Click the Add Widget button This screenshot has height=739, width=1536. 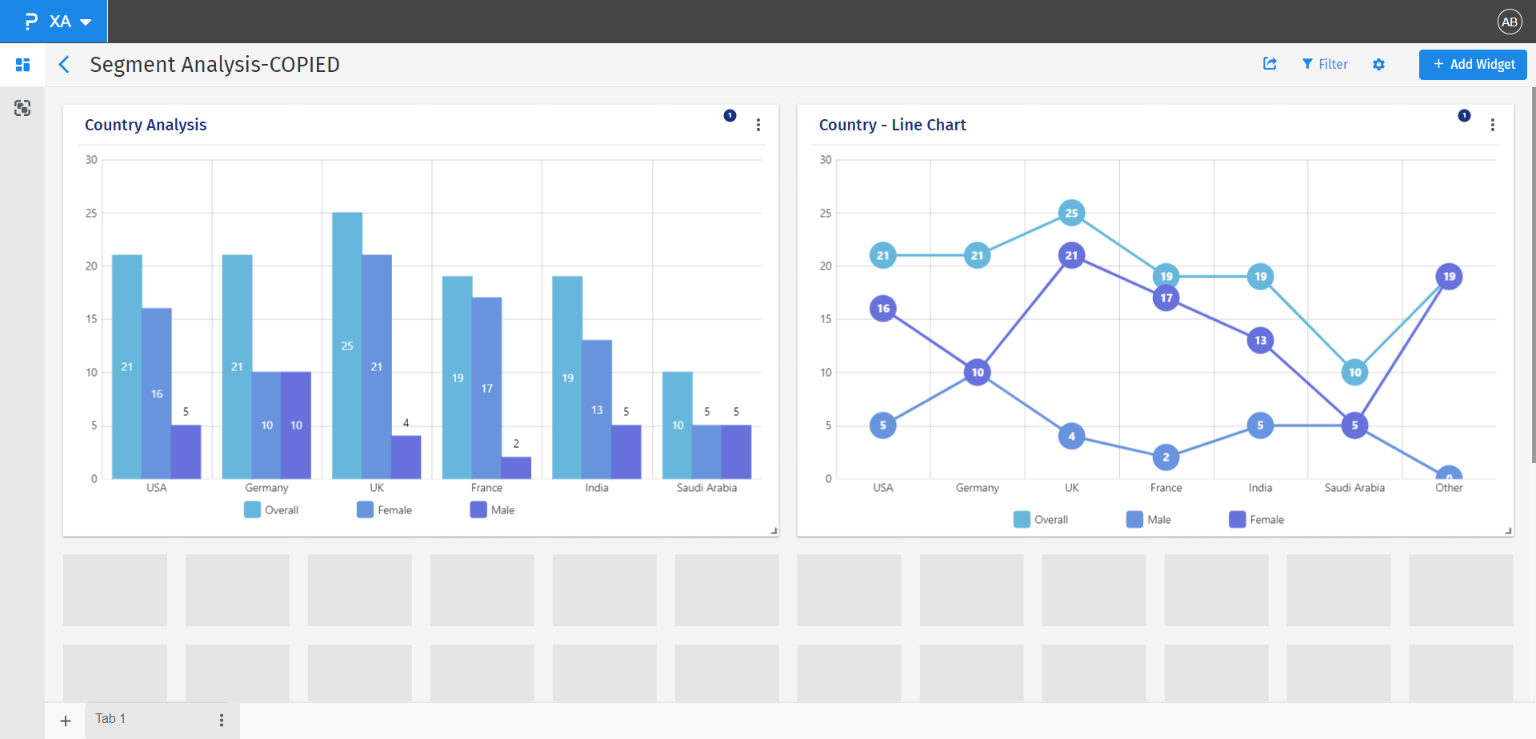1472,64
